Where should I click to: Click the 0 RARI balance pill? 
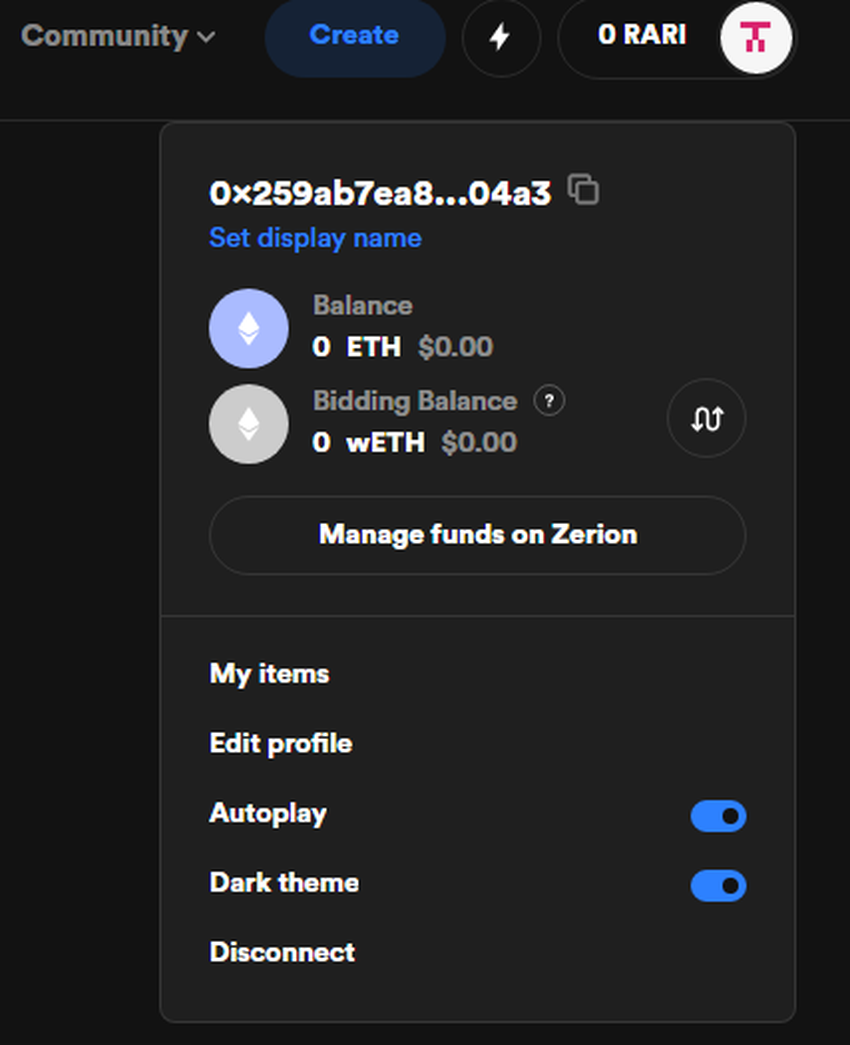[x=677, y=37]
